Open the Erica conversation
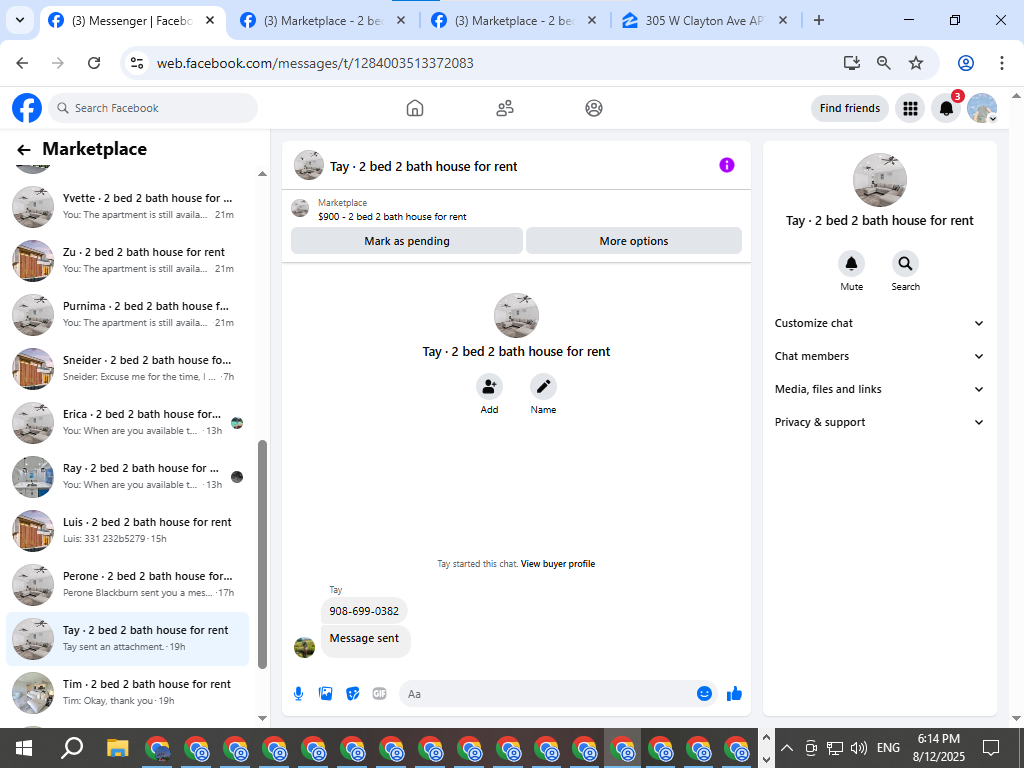This screenshot has height=768, width=1024. (127, 423)
